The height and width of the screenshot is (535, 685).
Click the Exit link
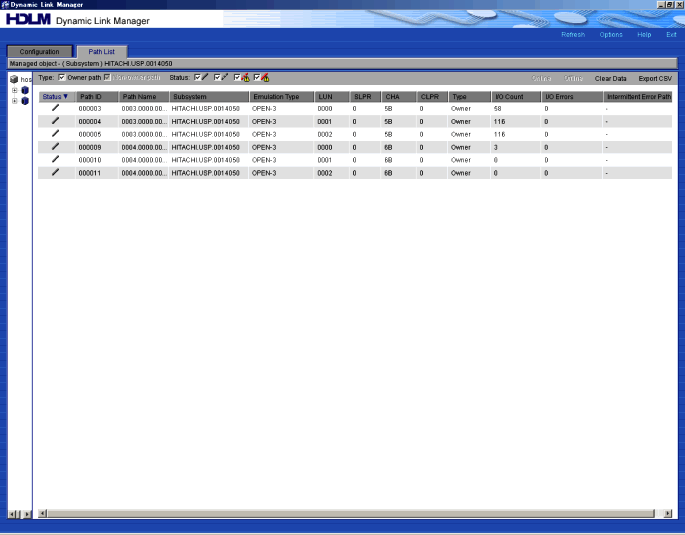(671, 35)
